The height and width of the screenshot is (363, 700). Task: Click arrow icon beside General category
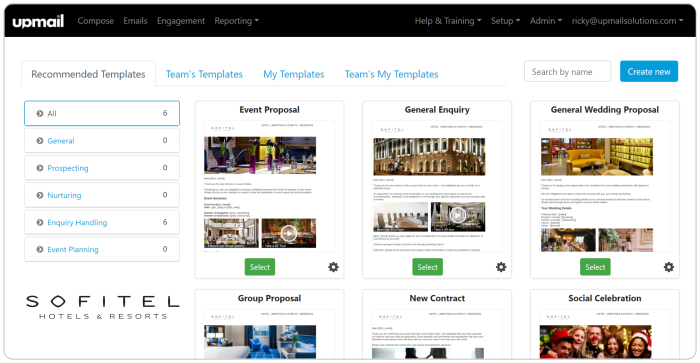40,141
